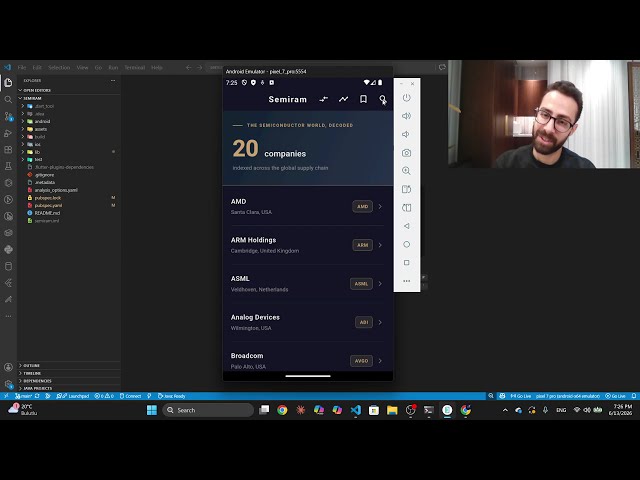Click the errors and warnings count in status bar
The image size is (640, 480).
(x=104, y=396)
